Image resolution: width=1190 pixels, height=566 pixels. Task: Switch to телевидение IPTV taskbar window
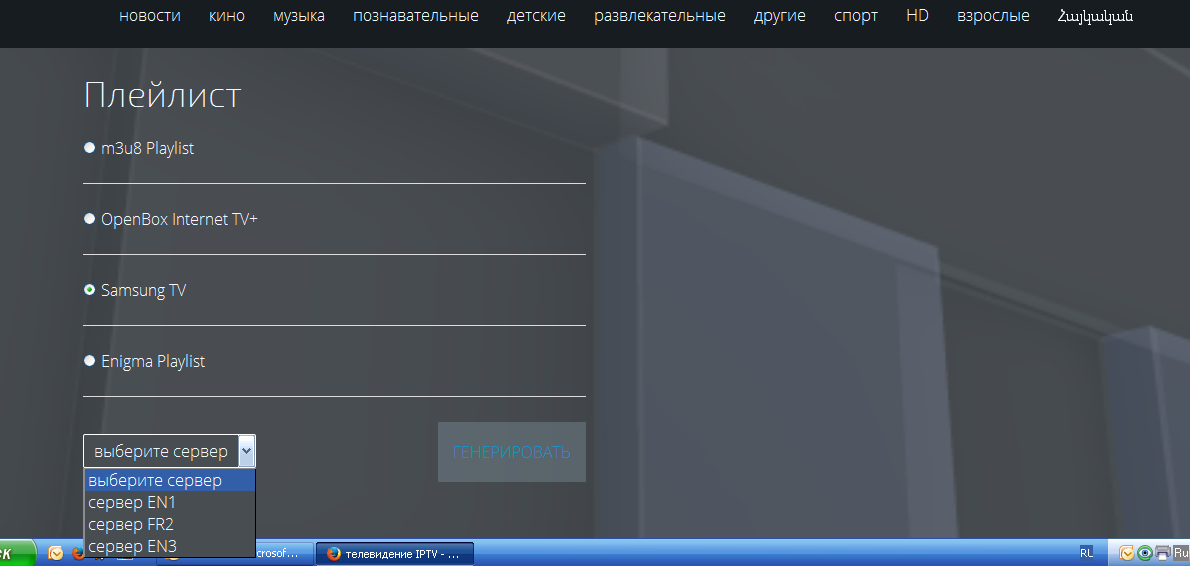pos(394,553)
